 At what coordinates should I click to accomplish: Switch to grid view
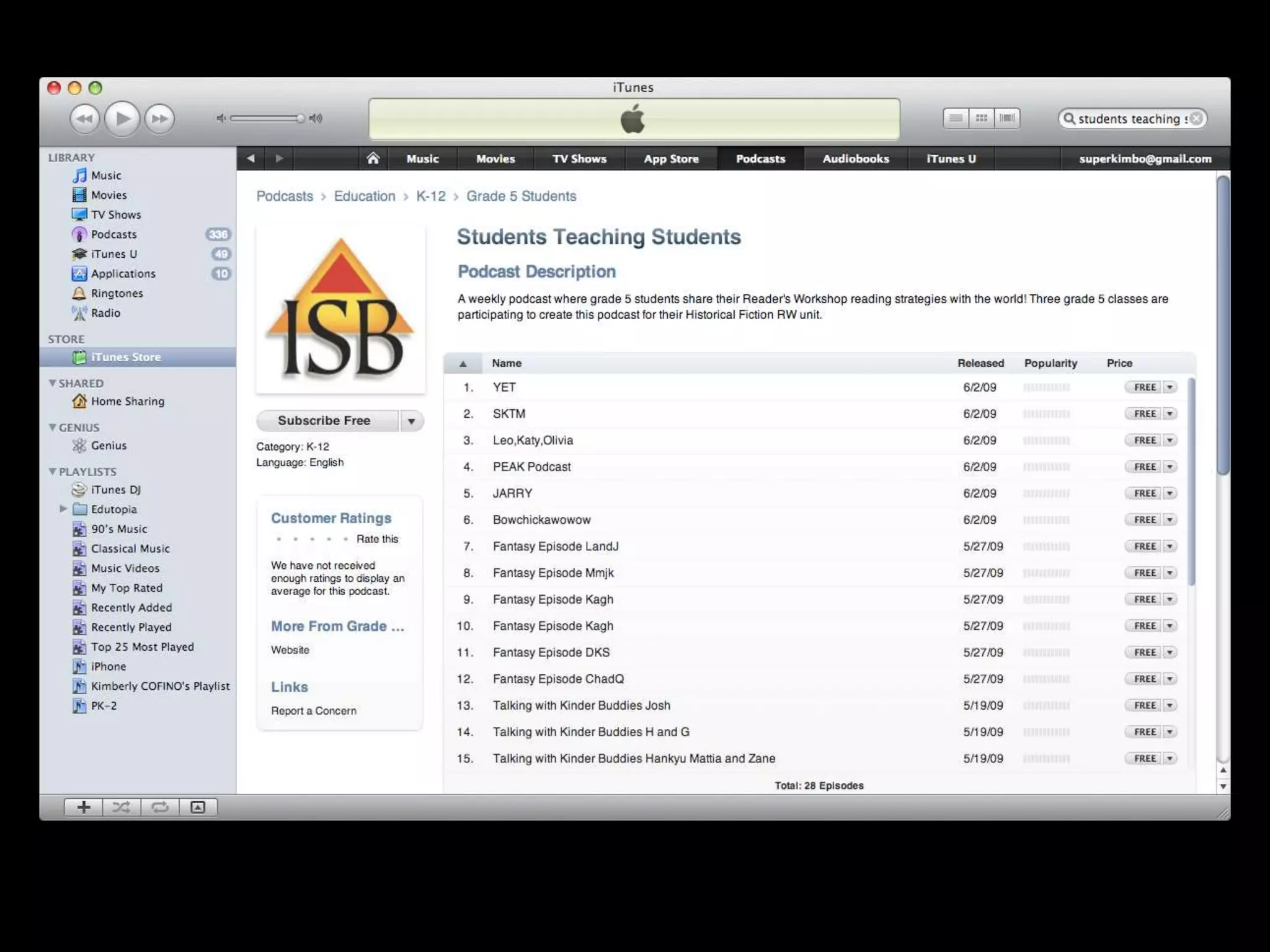pyautogui.click(x=981, y=118)
